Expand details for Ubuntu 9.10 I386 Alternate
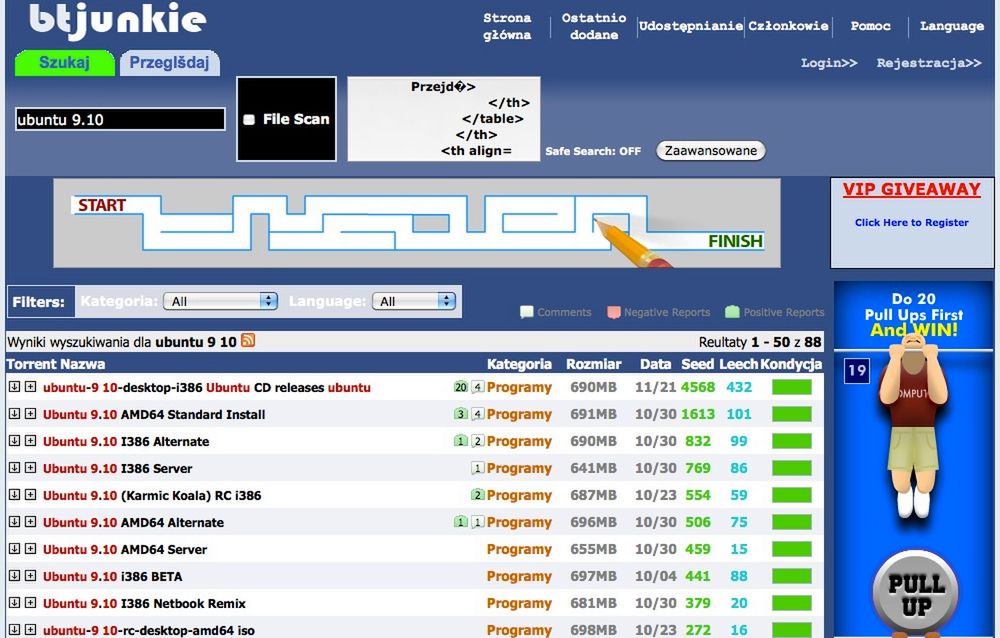This screenshot has height=638, width=1000. [x=30, y=440]
